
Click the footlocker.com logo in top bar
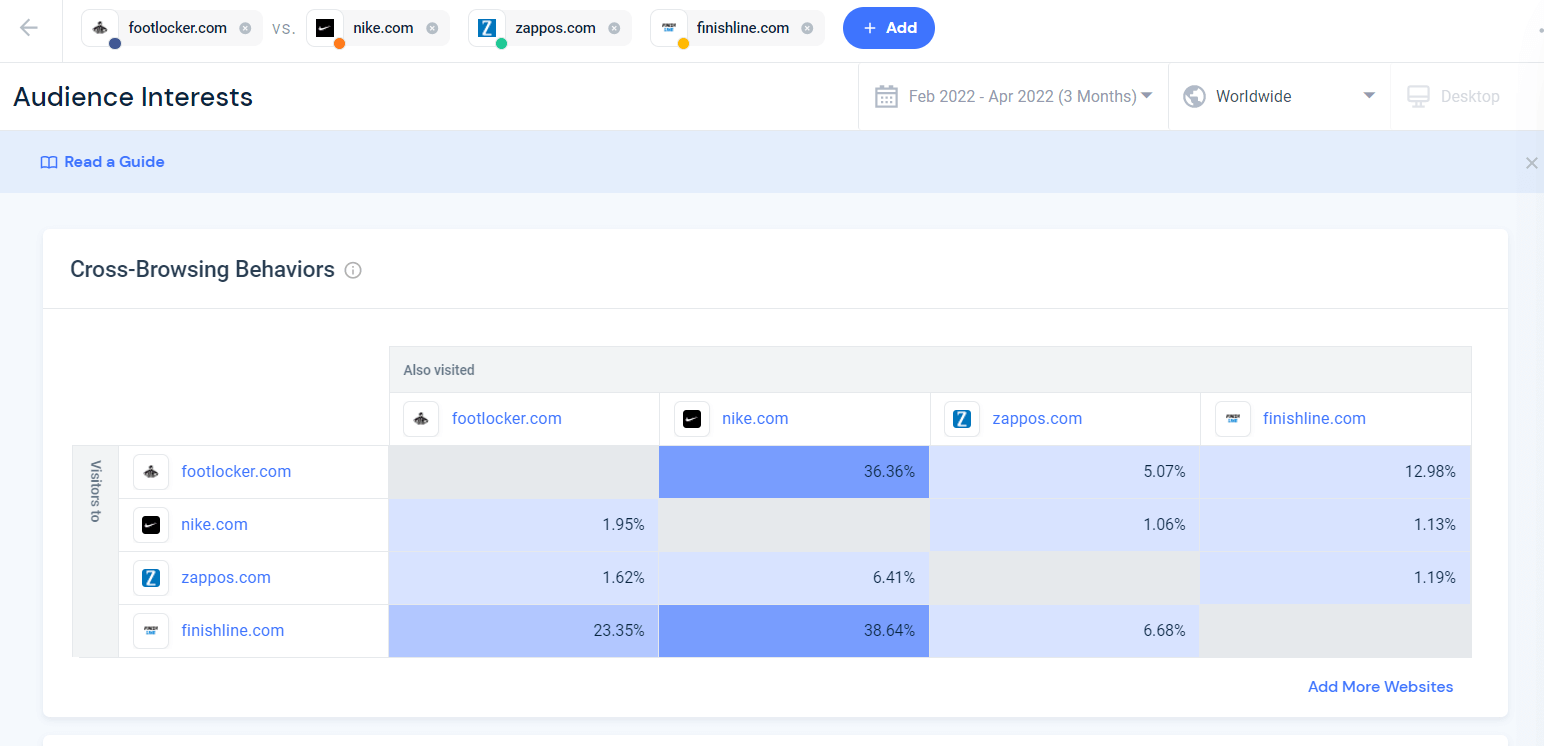pyautogui.click(x=100, y=28)
